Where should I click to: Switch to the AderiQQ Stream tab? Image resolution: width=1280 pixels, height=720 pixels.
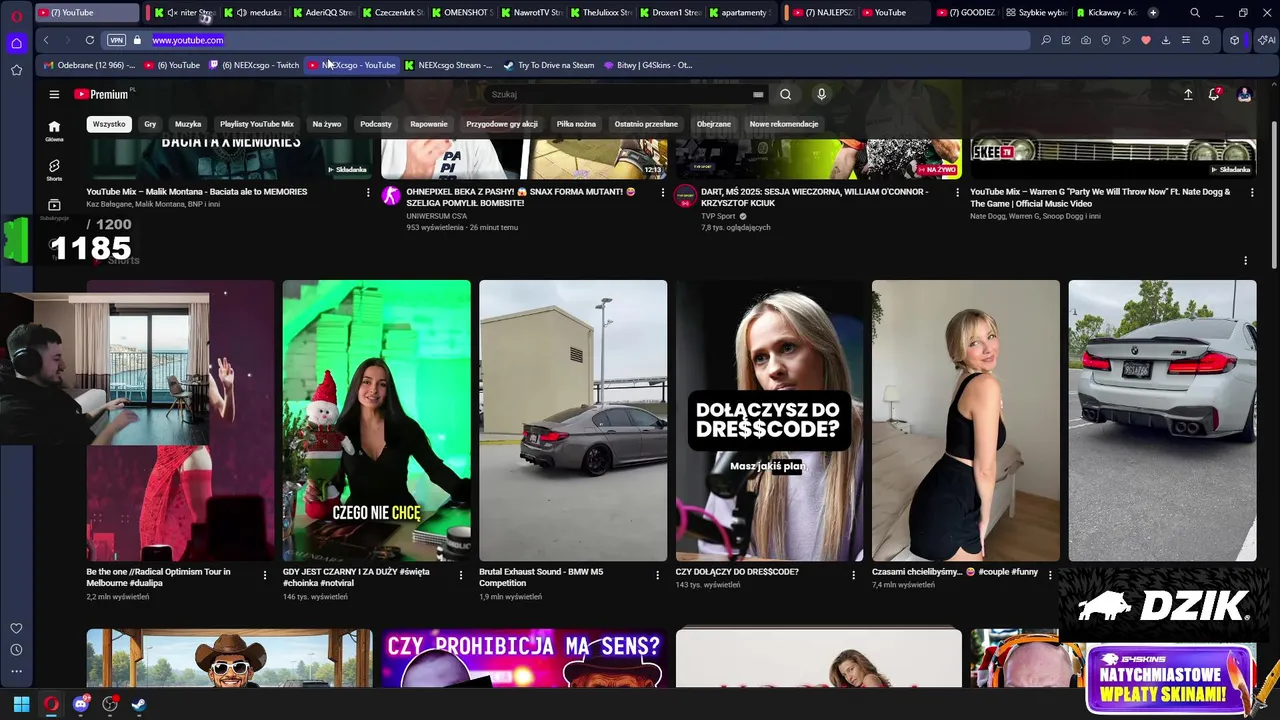pos(323,13)
